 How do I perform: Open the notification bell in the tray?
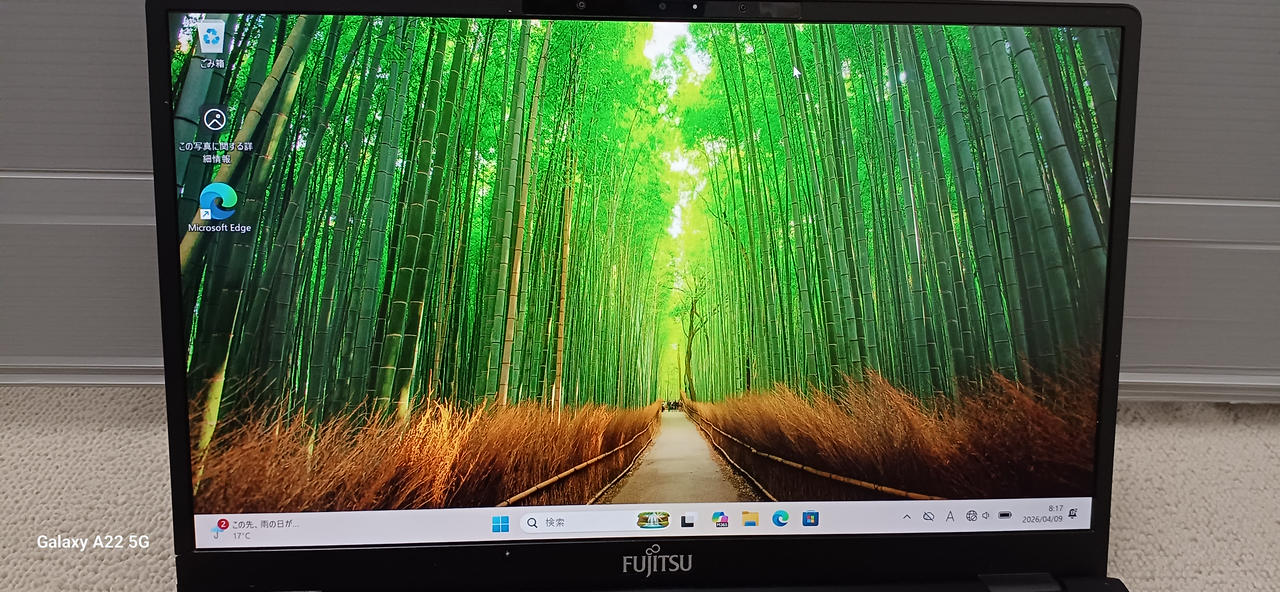[1073, 513]
